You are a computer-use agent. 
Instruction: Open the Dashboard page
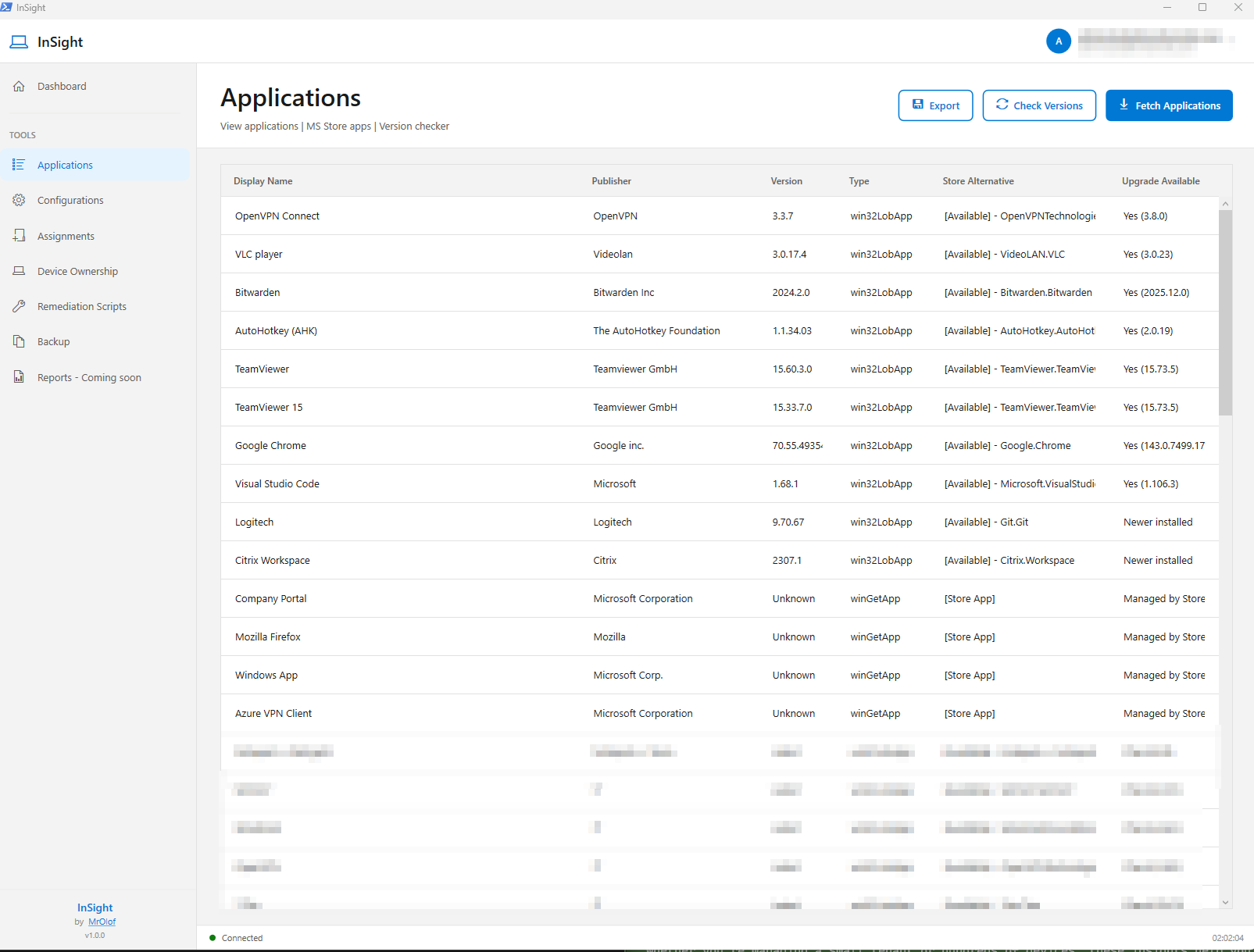[x=95, y=86]
